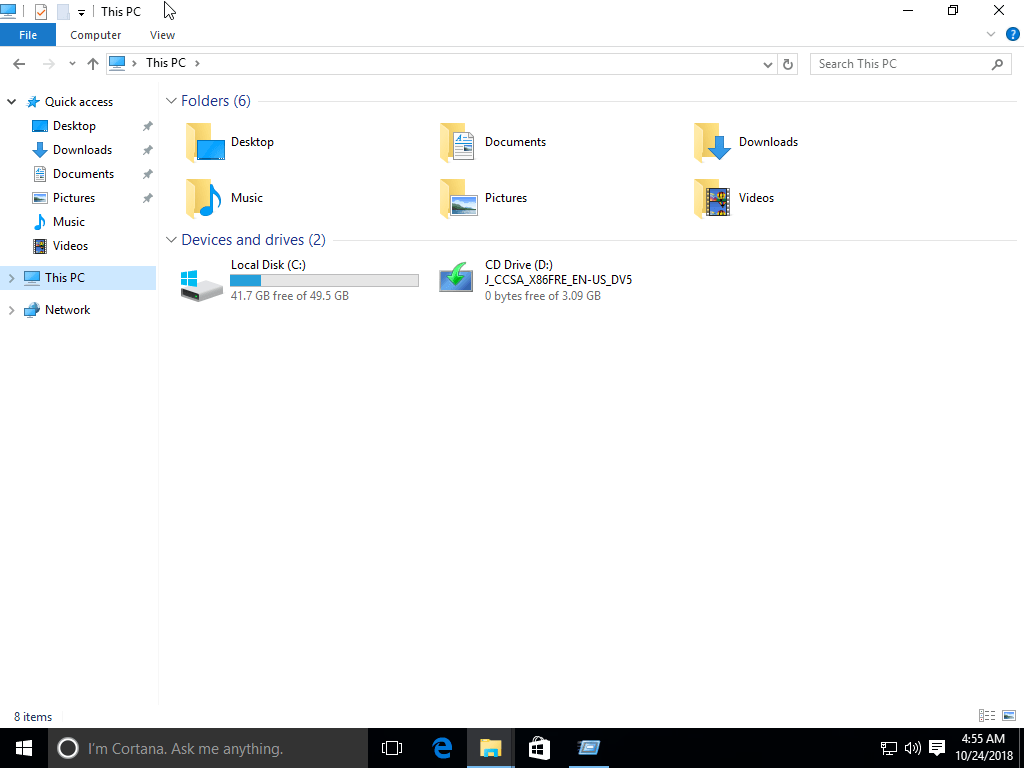
Task: Select the Music folder icon
Action: coord(204,199)
